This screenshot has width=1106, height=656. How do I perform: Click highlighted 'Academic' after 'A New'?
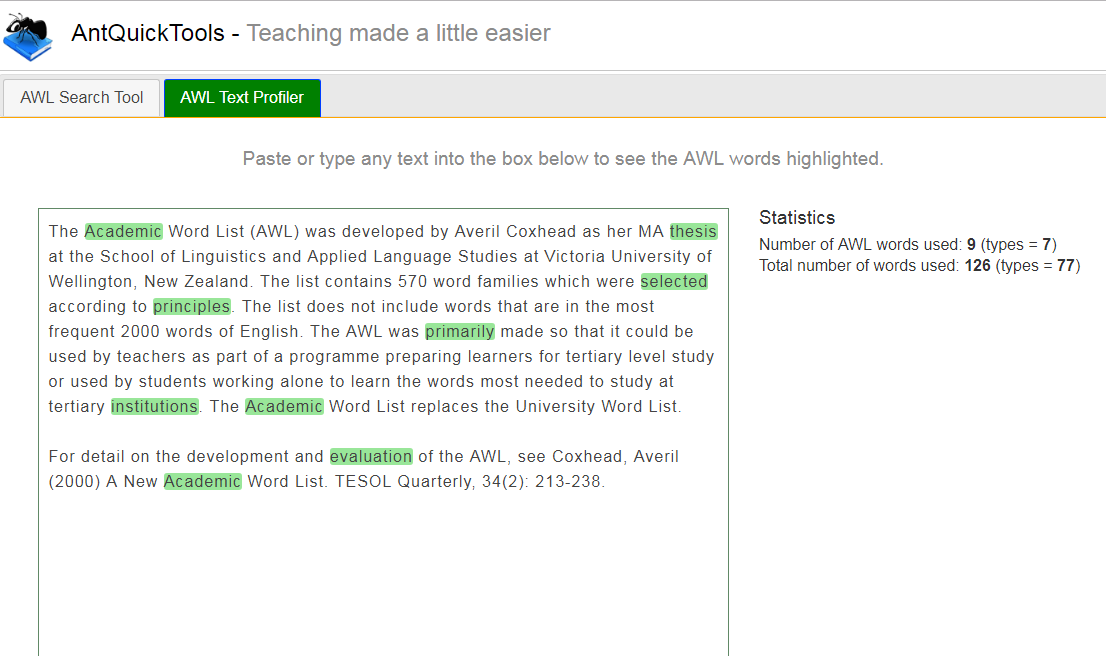pyautogui.click(x=202, y=482)
